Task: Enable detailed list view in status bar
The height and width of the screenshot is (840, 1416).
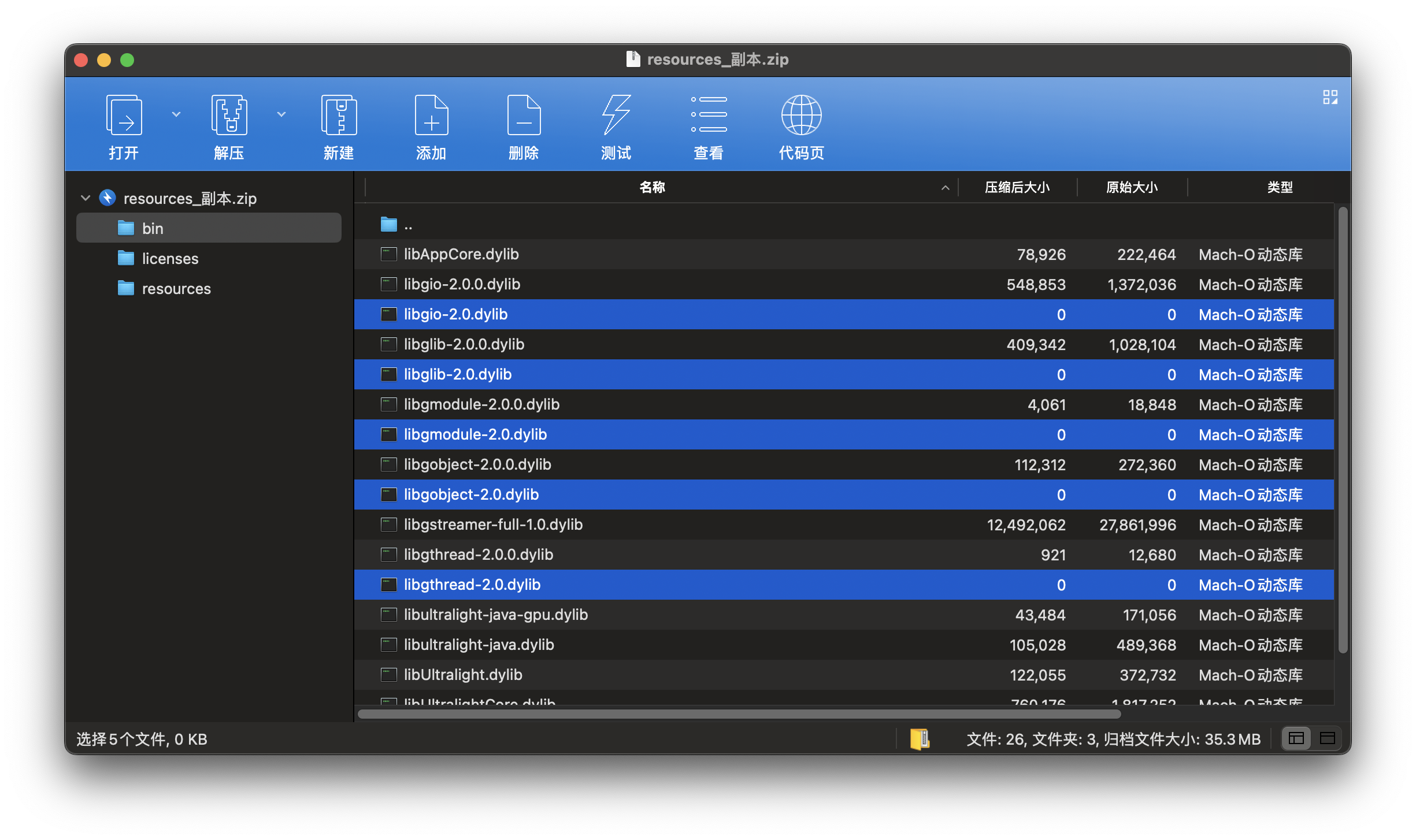Action: coord(1296,739)
